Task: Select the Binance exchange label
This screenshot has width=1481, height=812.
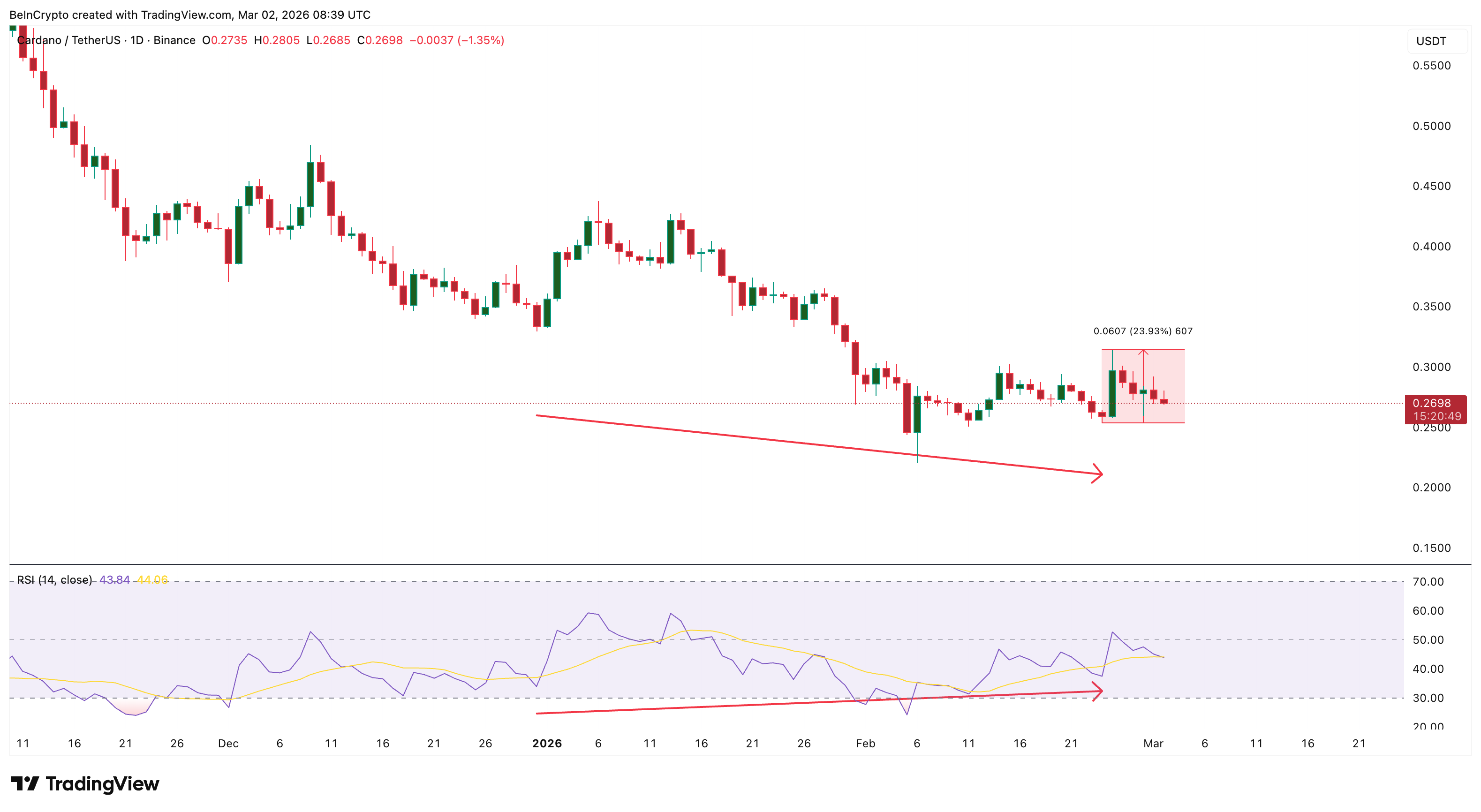Action: point(174,40)
